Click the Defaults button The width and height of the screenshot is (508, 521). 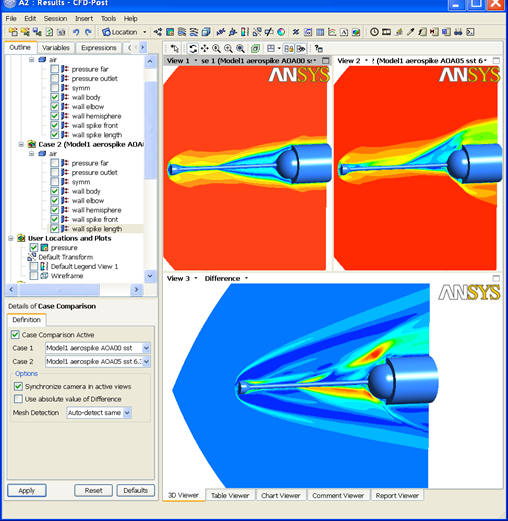[135, 490]
